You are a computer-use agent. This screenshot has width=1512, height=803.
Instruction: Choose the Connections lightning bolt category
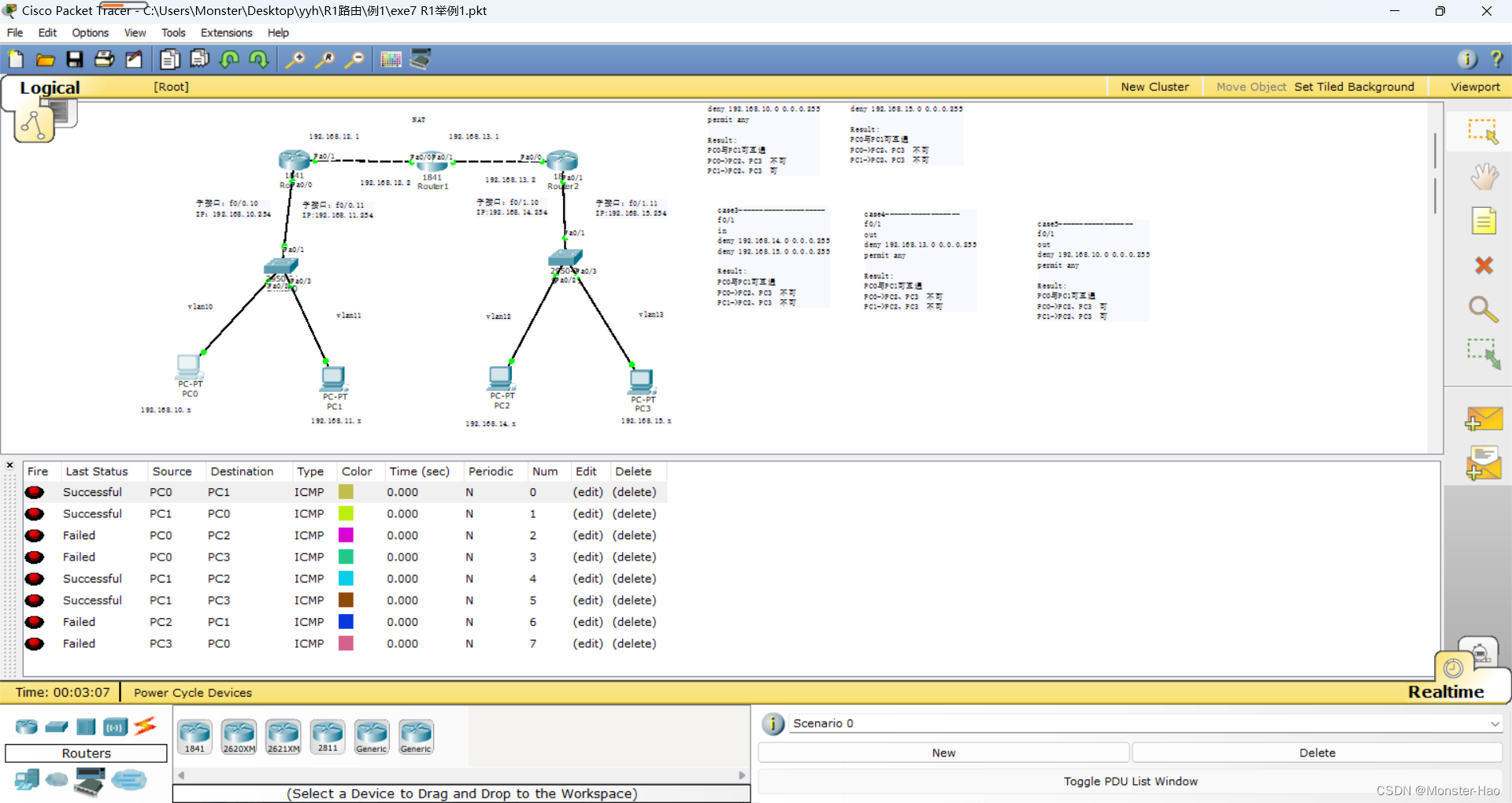click(146, 726)
